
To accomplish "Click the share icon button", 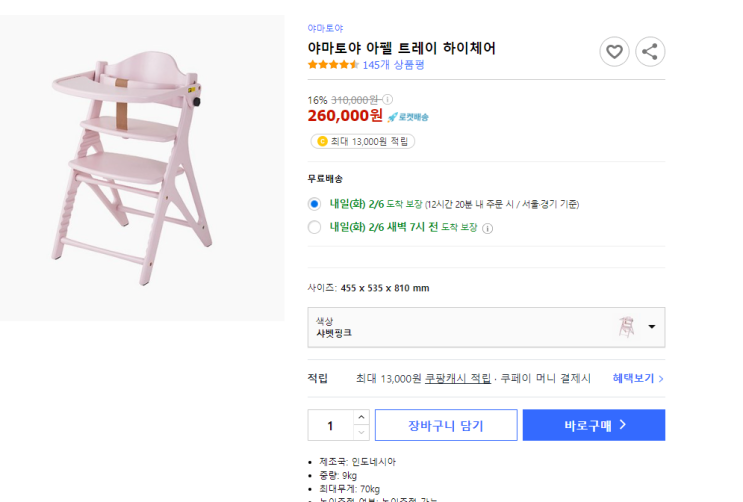I will pos(650,52).
